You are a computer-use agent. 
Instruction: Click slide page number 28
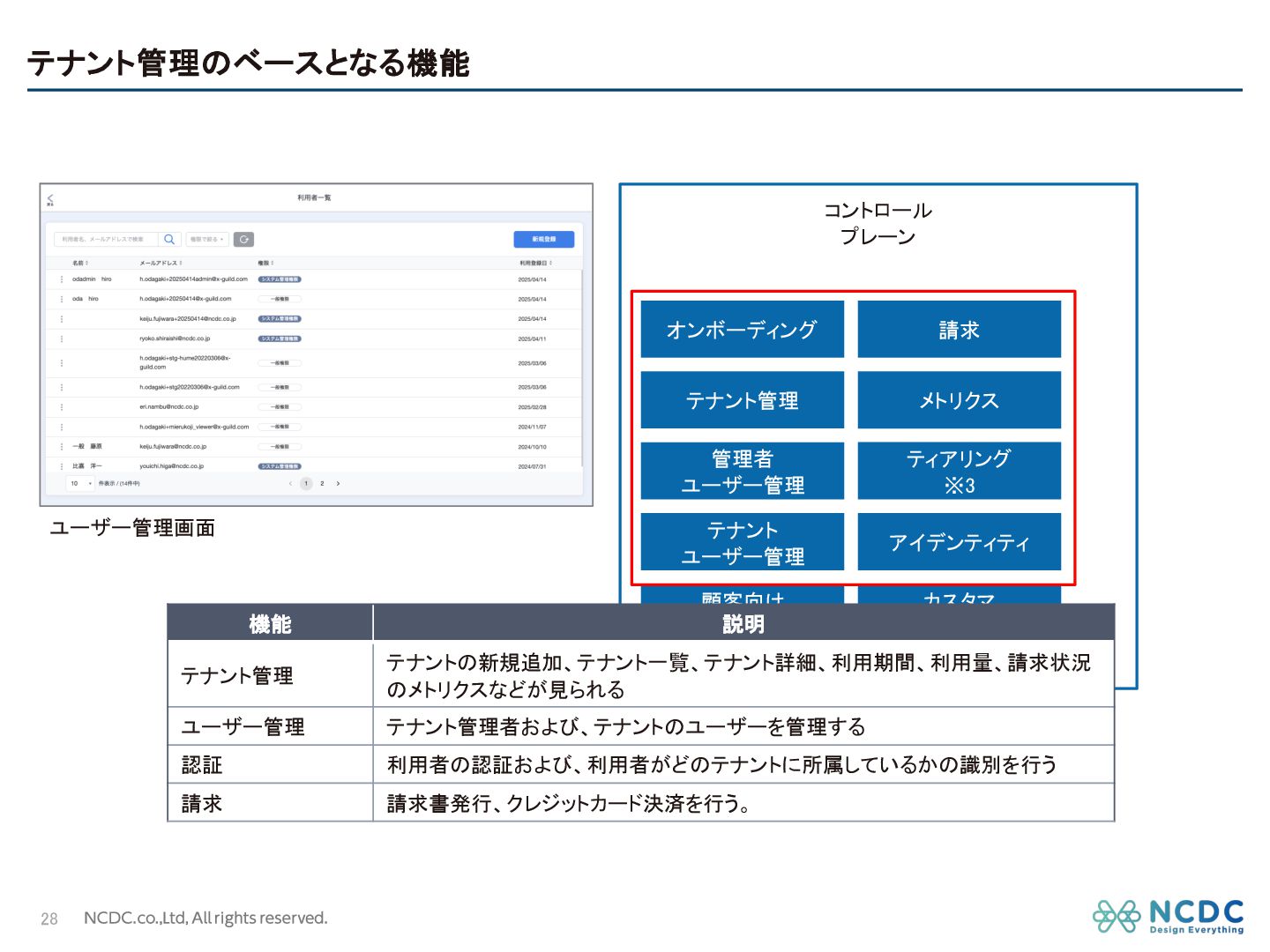(x=49, y=919)
